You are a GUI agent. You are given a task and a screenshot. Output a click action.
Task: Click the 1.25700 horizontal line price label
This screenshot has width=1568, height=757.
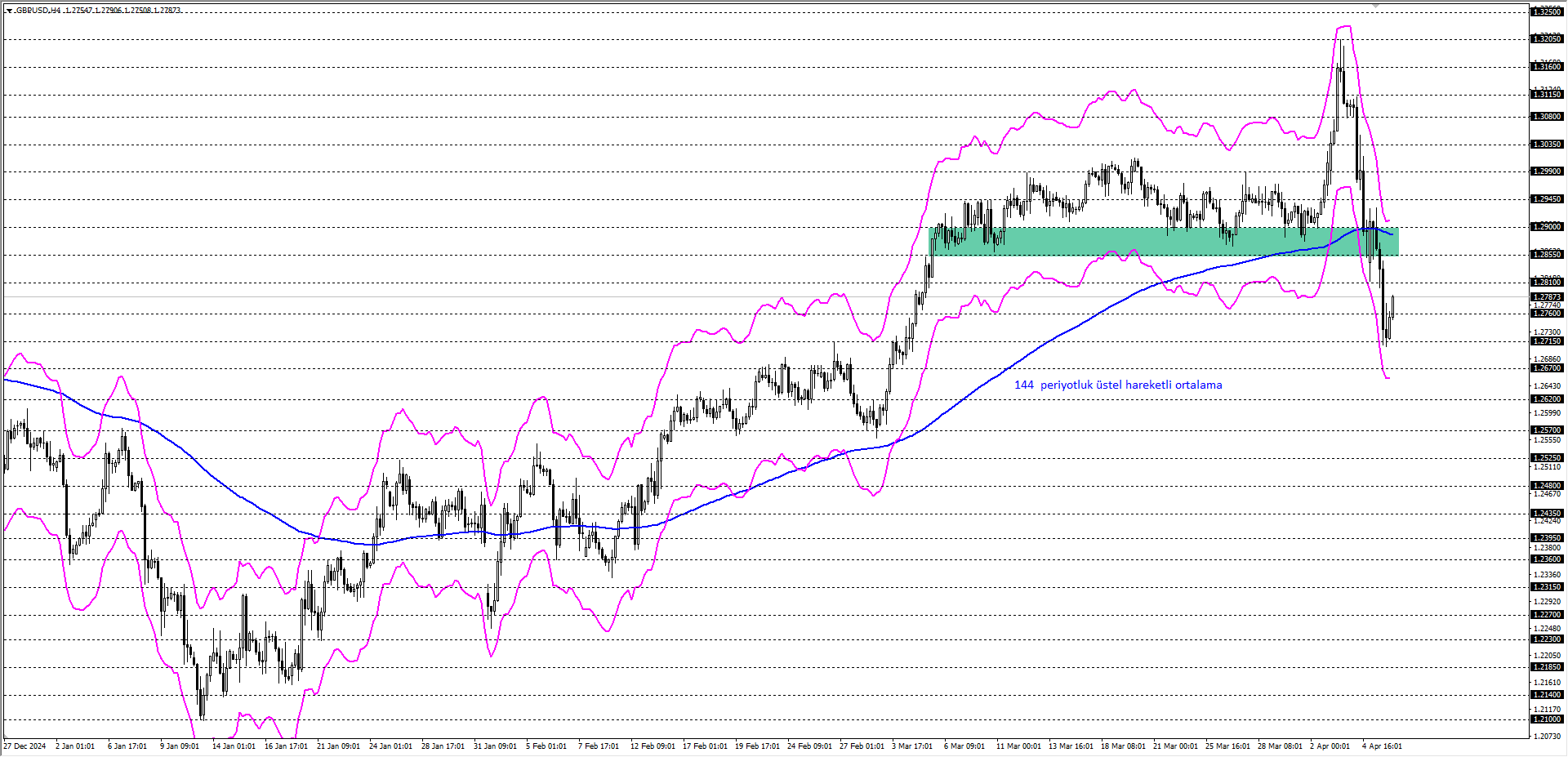point(1547,430)
